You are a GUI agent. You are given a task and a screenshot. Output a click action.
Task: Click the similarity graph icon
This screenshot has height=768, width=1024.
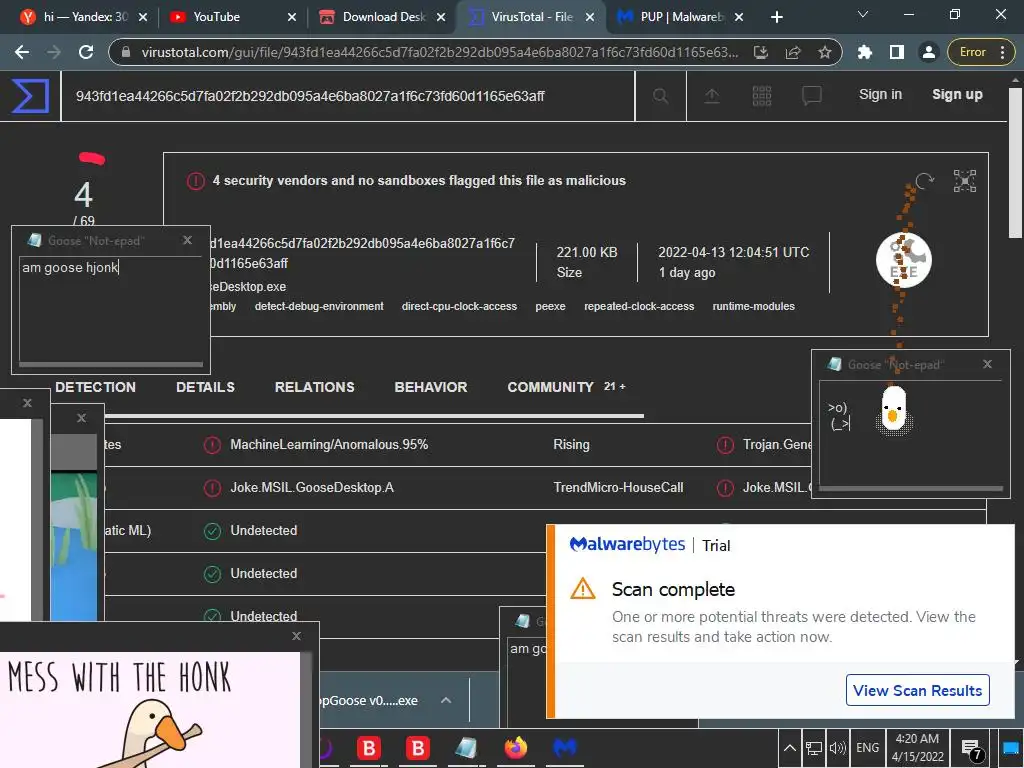coord(965,181)
